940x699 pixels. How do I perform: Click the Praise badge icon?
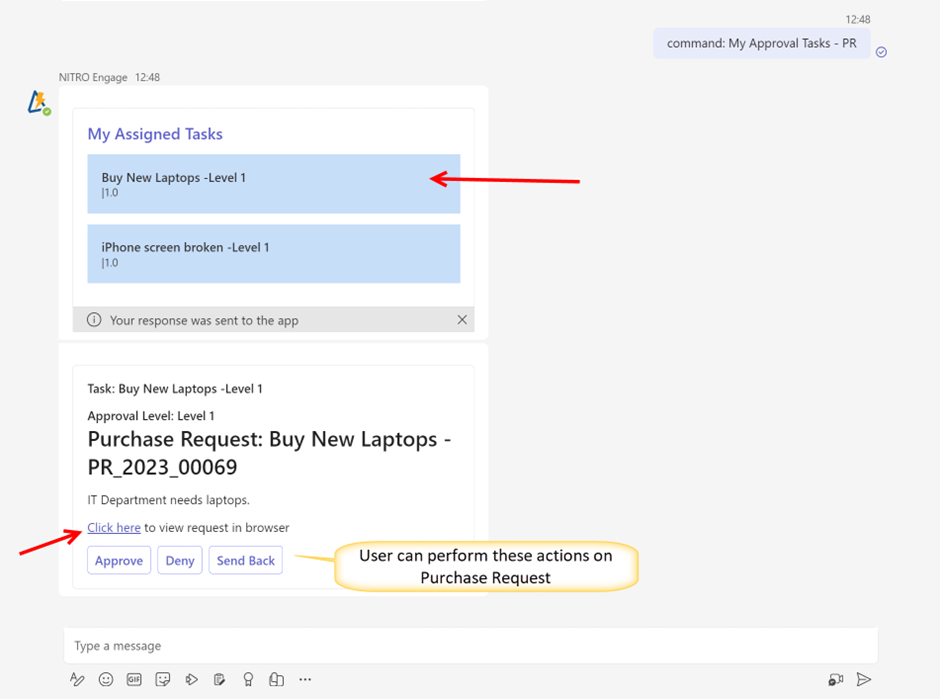tap(248, 680)
